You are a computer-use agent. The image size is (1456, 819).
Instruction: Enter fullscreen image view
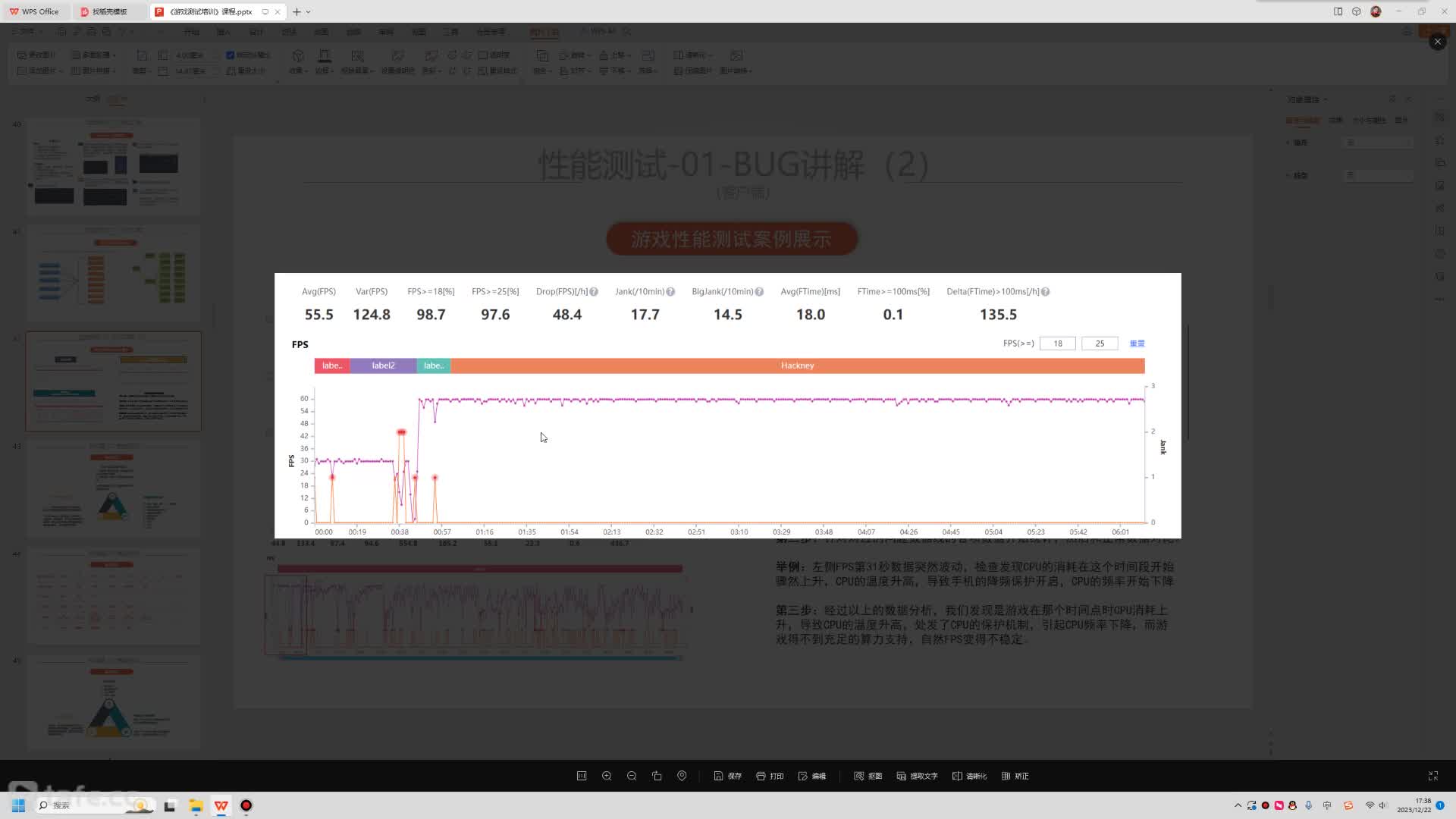pos(1433,776)
